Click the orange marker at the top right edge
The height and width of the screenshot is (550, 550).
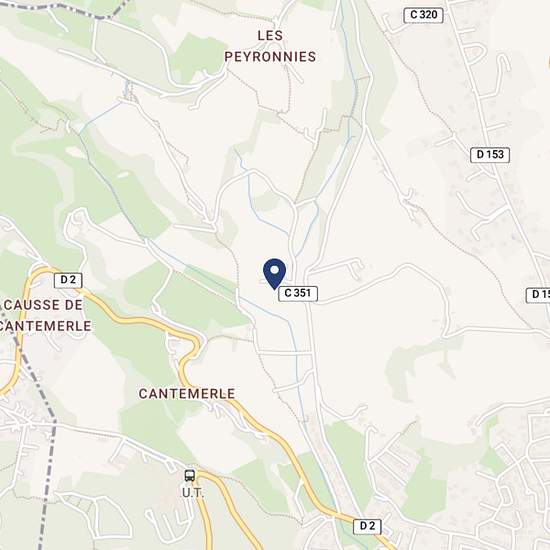click(x=548, y=63)
